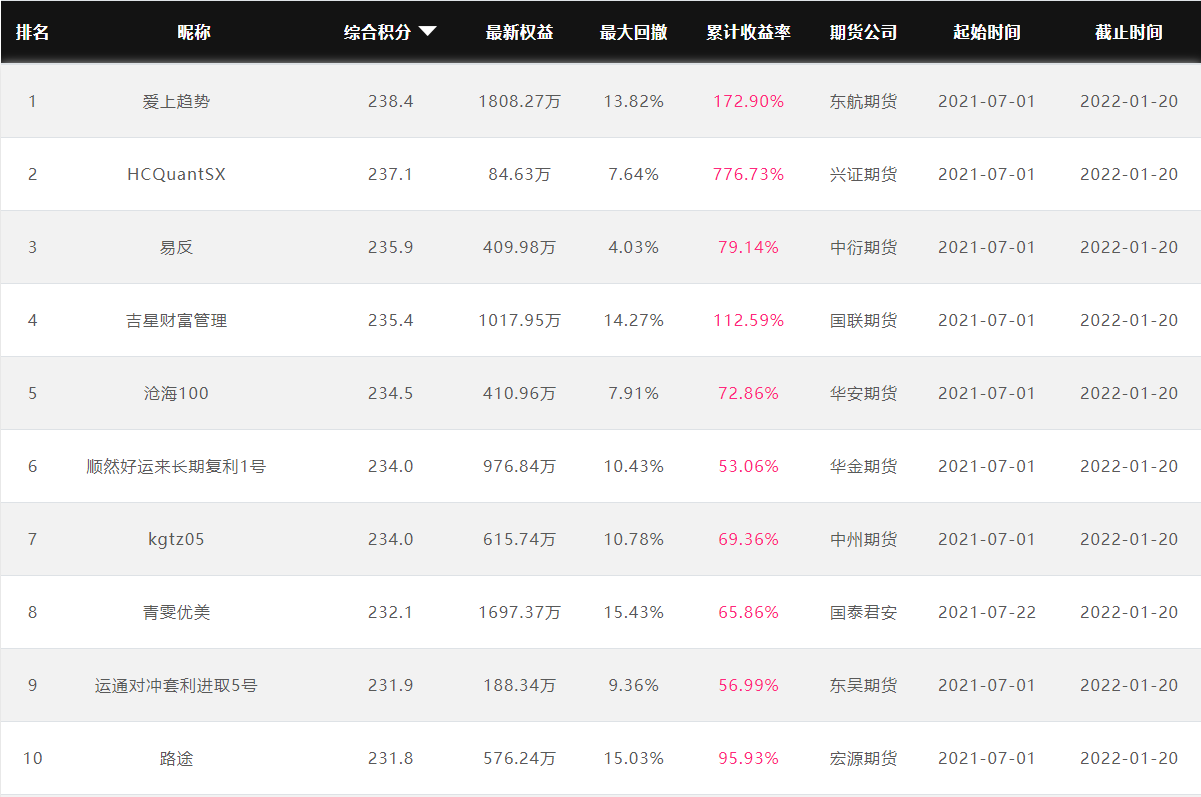The image size is (1201, 797).
Task: Select score value 237.1
Action: click(390, 174)
